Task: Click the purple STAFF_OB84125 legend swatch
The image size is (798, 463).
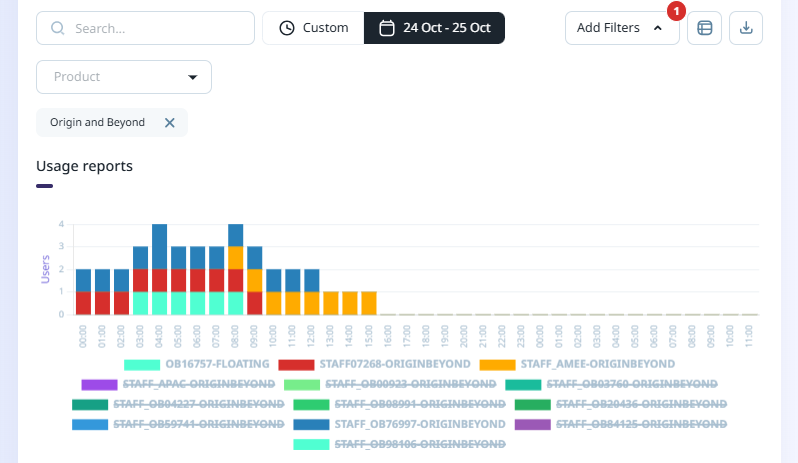Action: [x=533, y=425]
